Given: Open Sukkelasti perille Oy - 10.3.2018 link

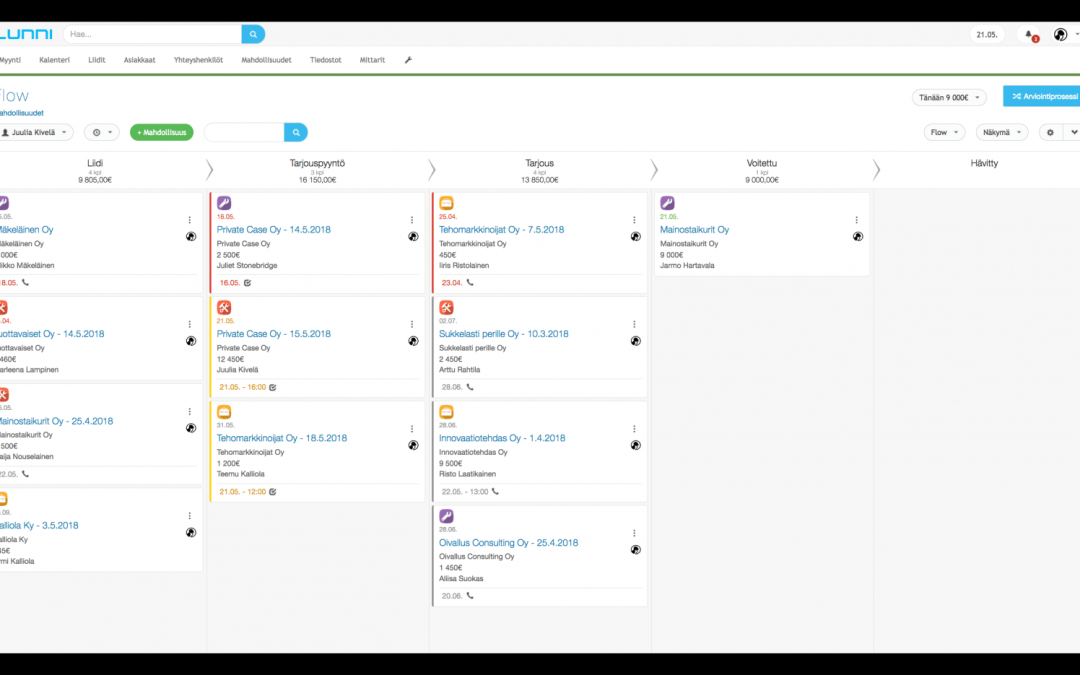Looking at the screenshot, I should 503,334.
